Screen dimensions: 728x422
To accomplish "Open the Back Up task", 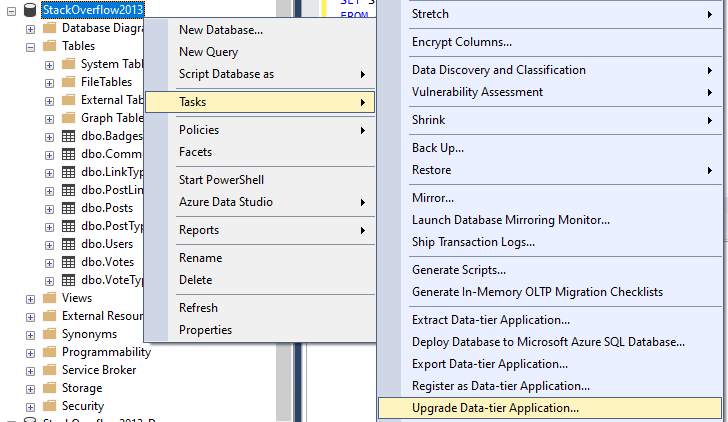I will (438, 148).
